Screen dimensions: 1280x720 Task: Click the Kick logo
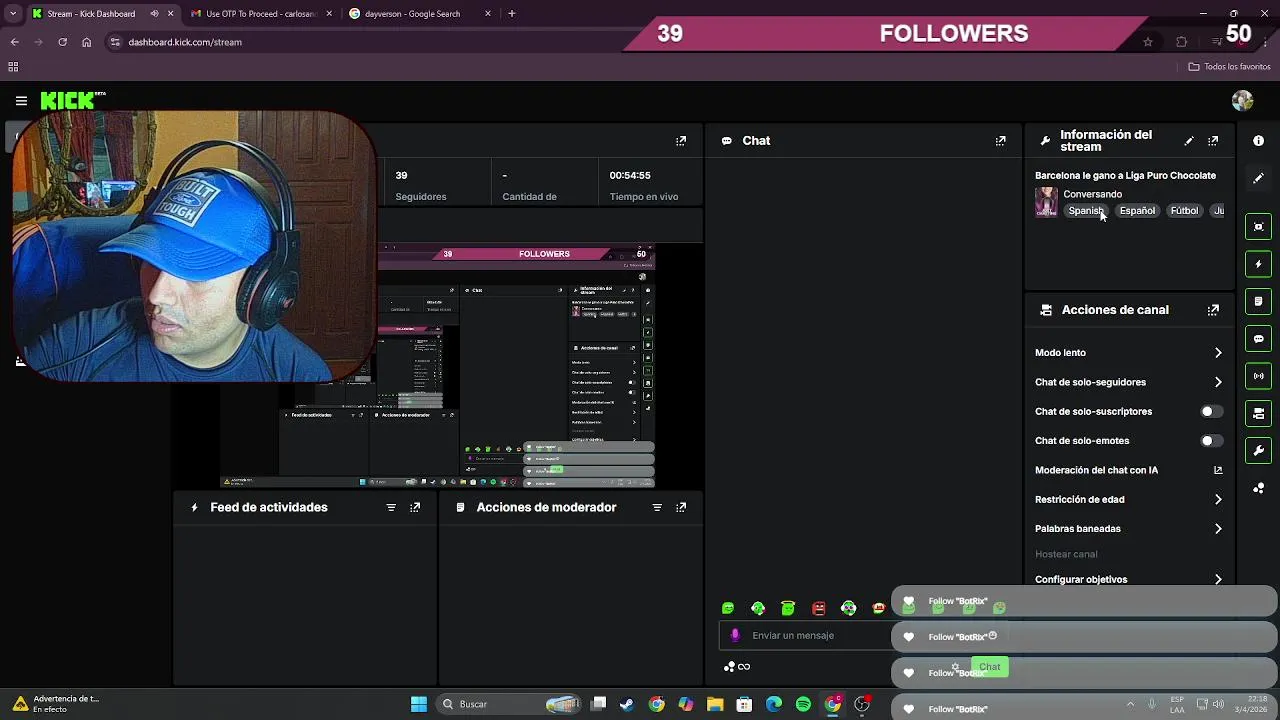(x=68, y=100)
